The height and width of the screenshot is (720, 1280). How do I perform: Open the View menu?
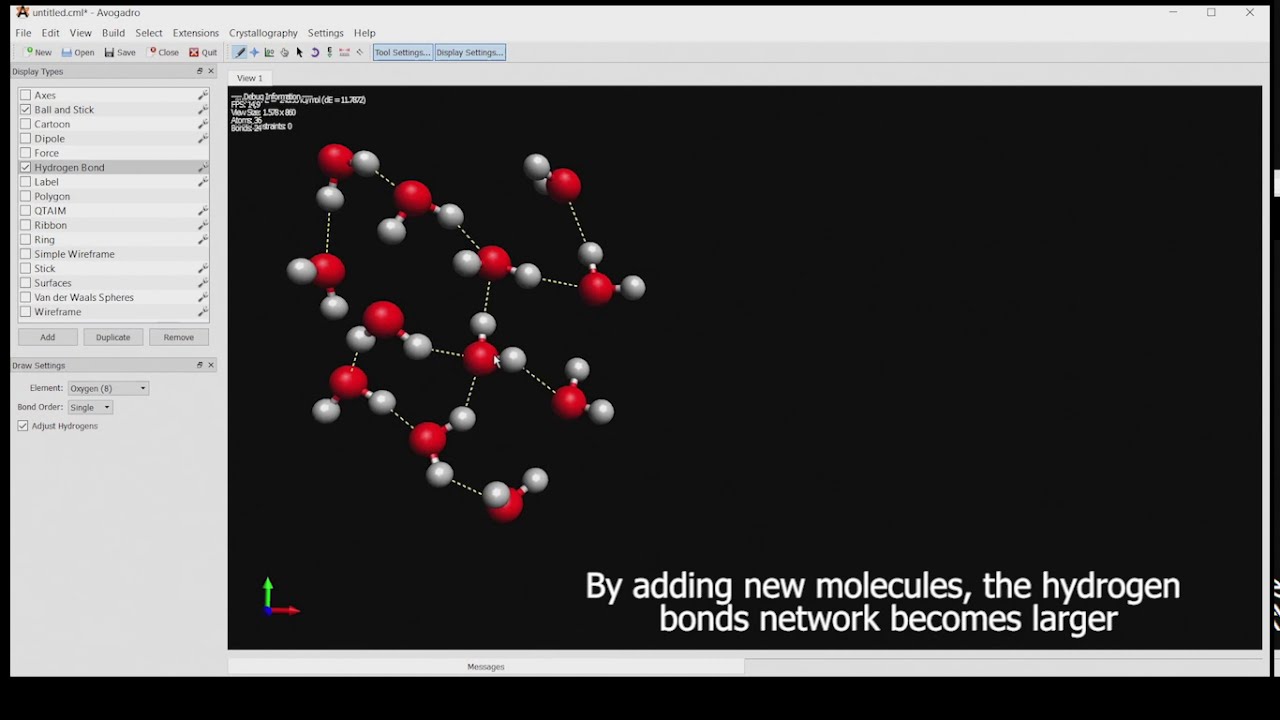[81, 33]
